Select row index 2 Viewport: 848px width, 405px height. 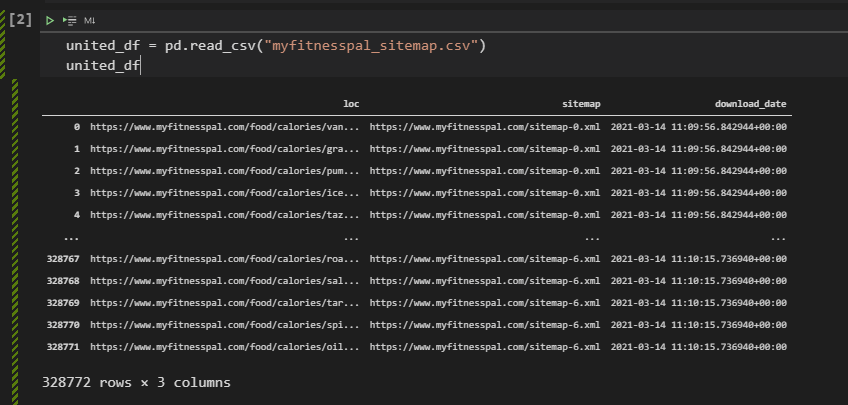[x=77, y=171]
